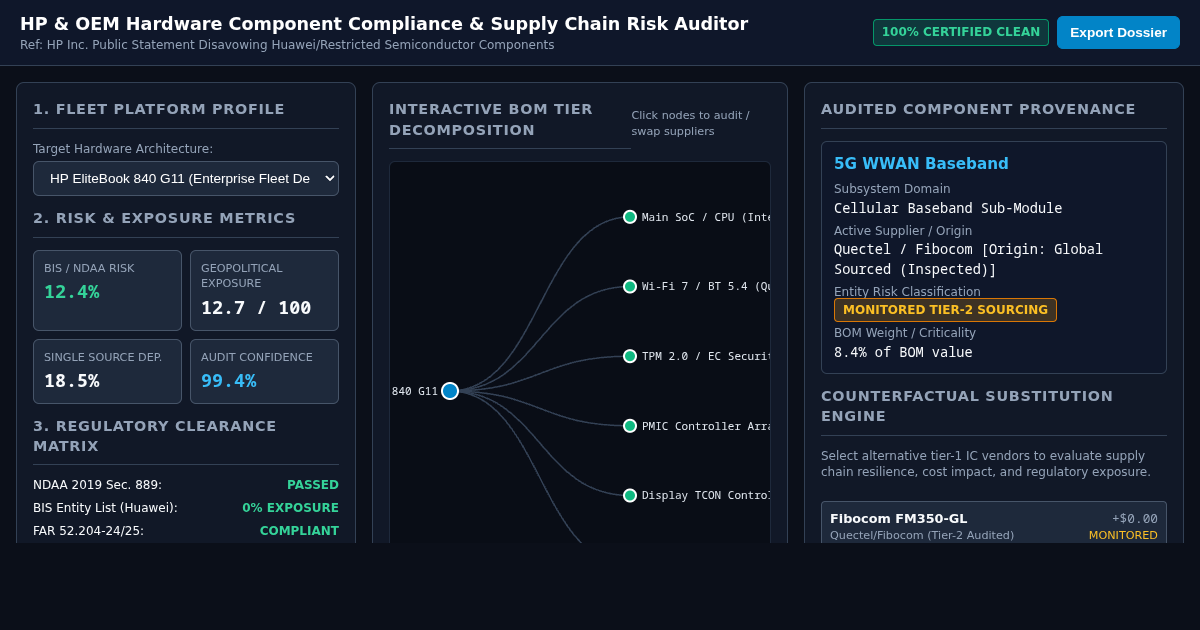Click the 5G WWAN Baseband heading
Screen dimensions: 1200x630
[921, 164]
